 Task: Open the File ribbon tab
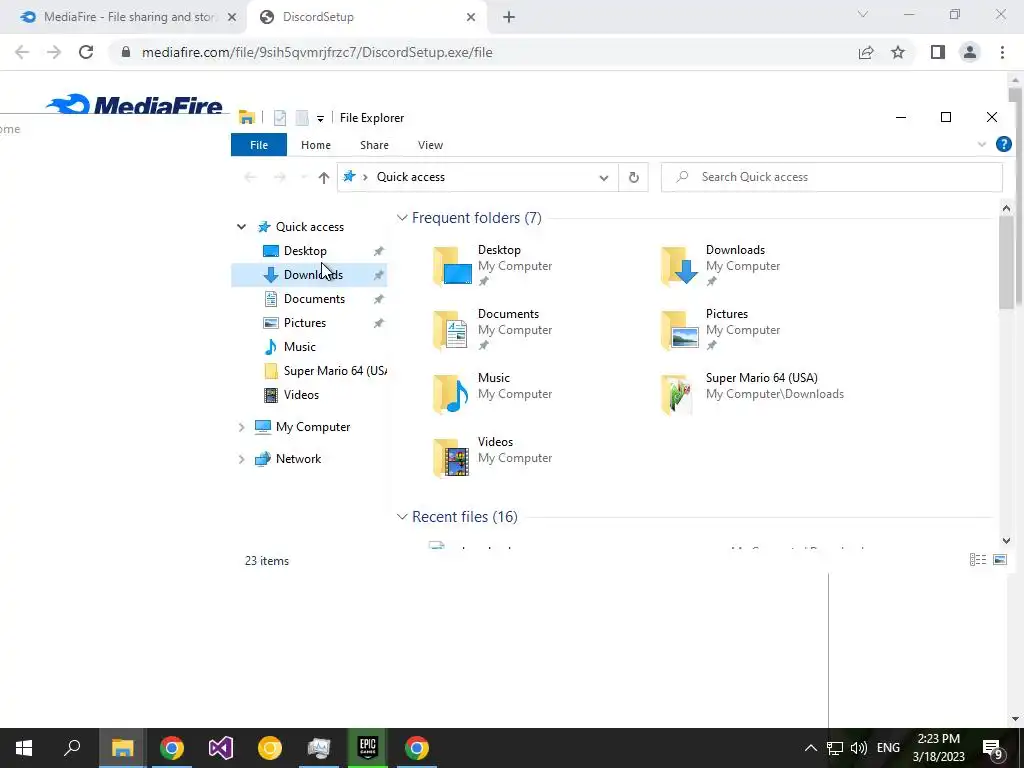pos(259,145)
